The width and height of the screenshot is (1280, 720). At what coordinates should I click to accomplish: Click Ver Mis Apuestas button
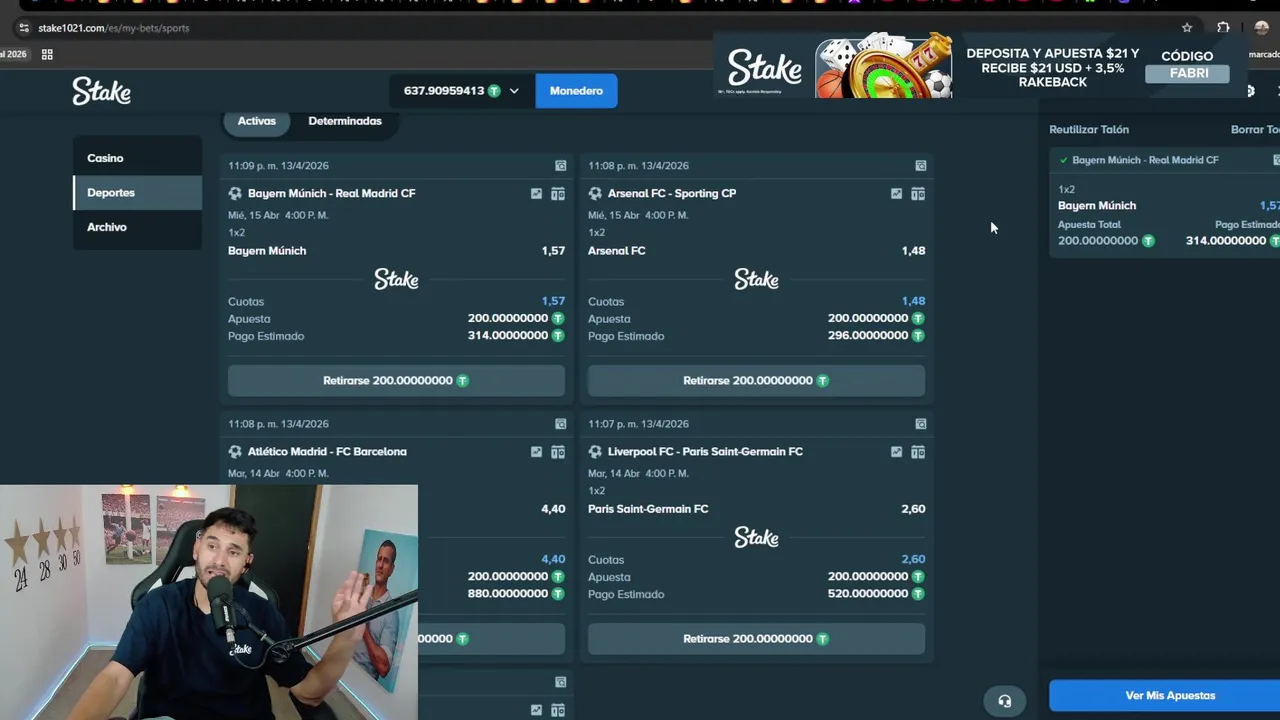click(x=1166, y=696)
